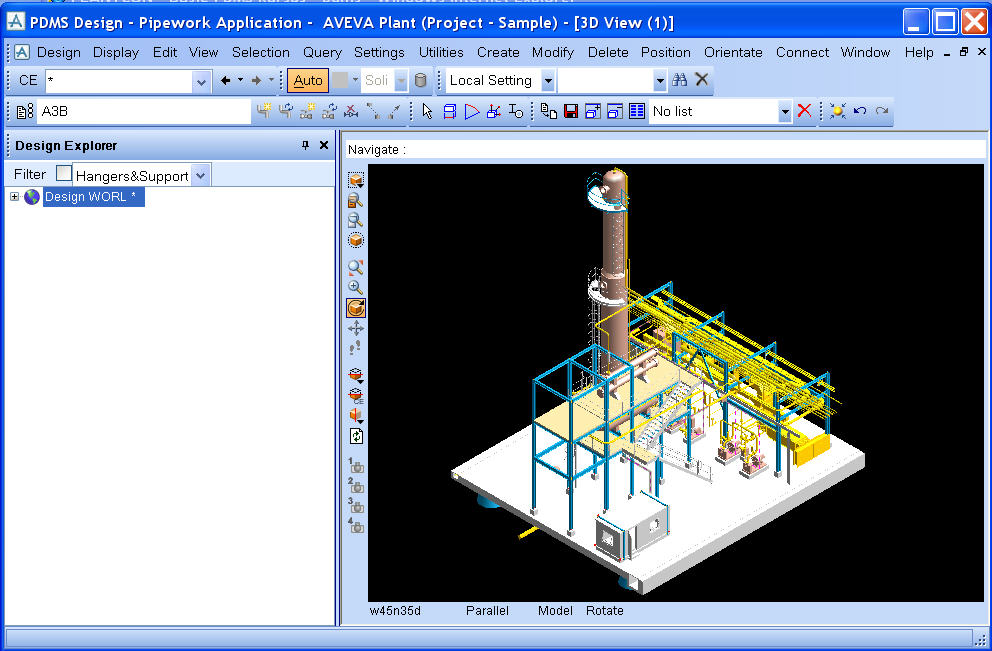992x651 pixels.
Task: Select the footprints walk view tool
Action: (x=356, y=348)
